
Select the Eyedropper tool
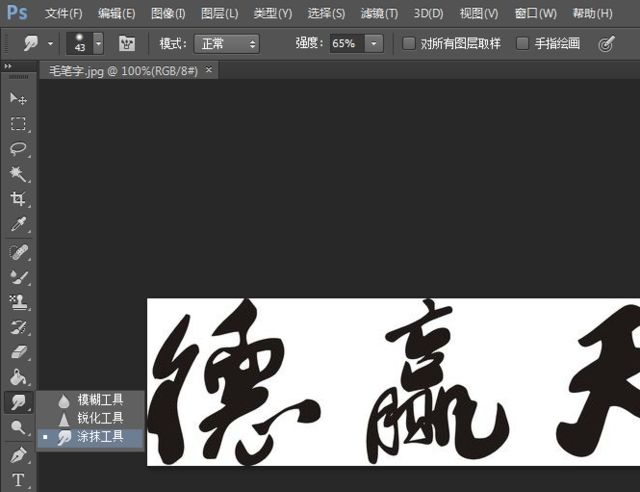18,225
